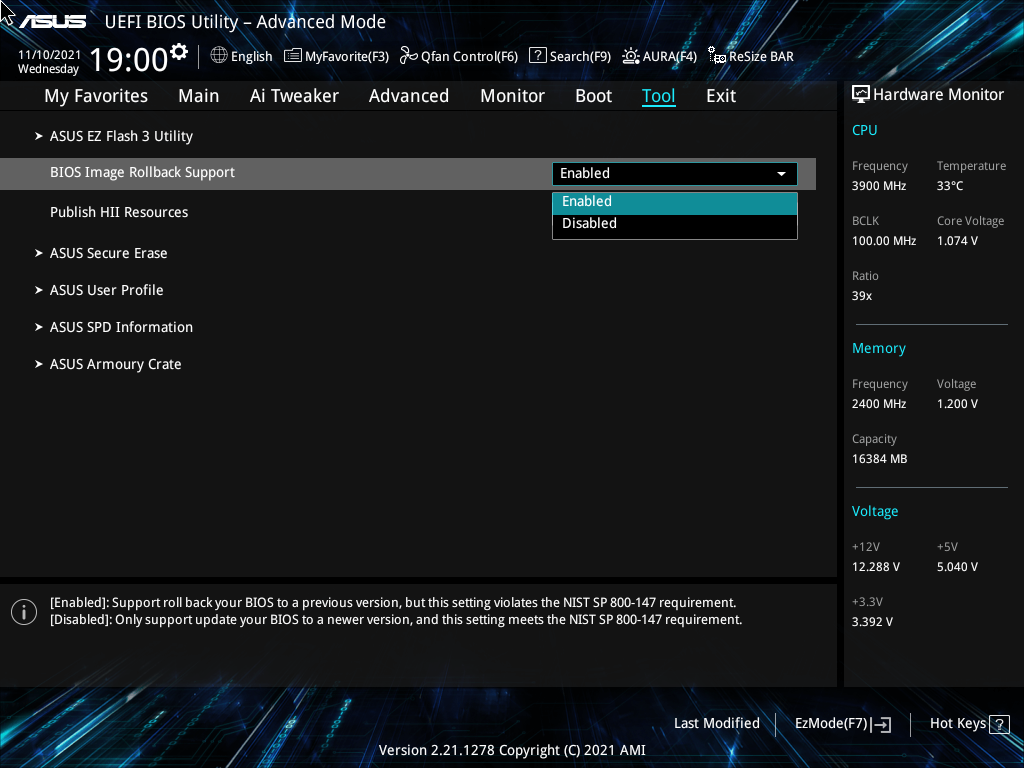The height and width of the screenshot is (768, 1024).
Task: Click the Search(F9) label
Action: pyautogui.click(x=580, y=57)
